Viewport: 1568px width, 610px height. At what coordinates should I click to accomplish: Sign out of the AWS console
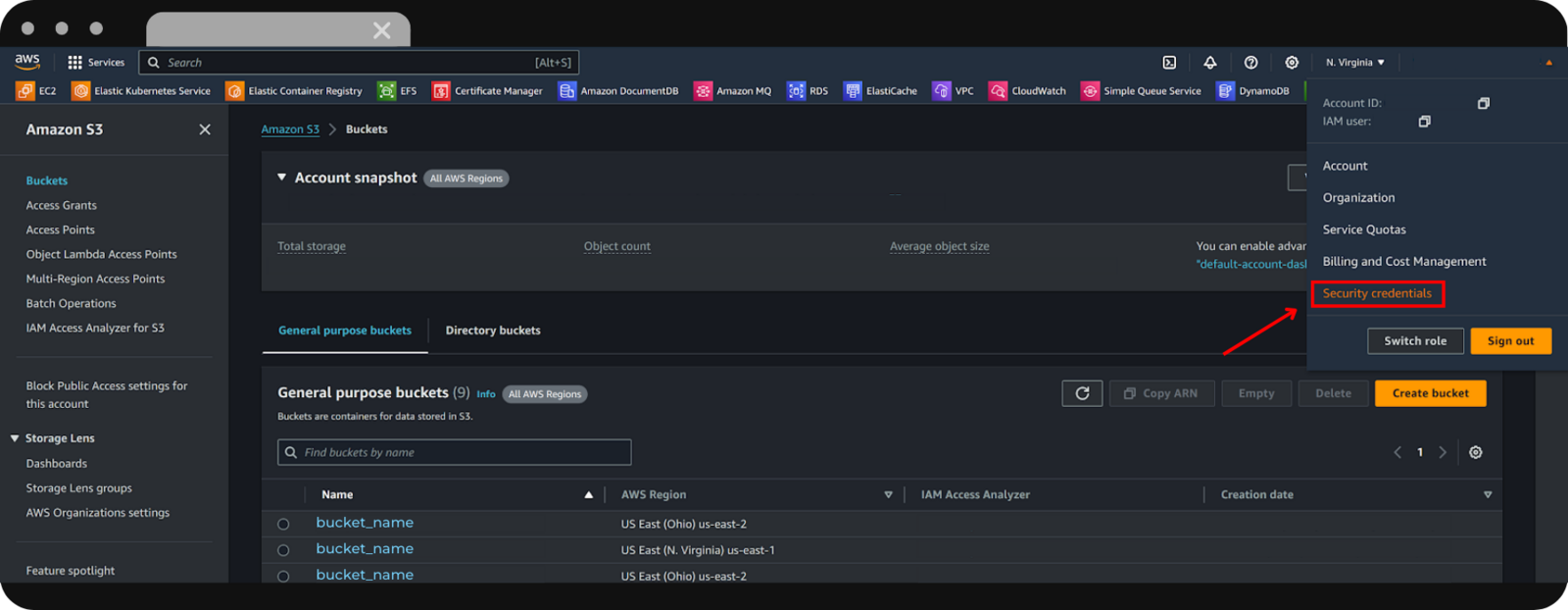(x=1510, y=341)
